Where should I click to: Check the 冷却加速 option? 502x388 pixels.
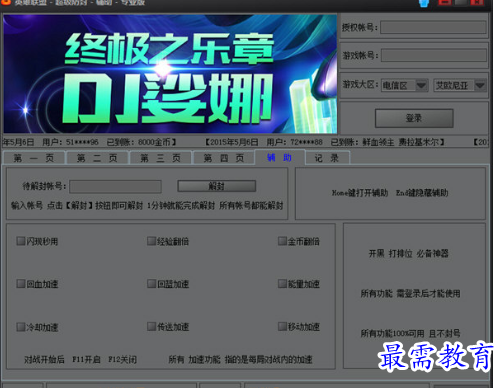pos(21,327)
